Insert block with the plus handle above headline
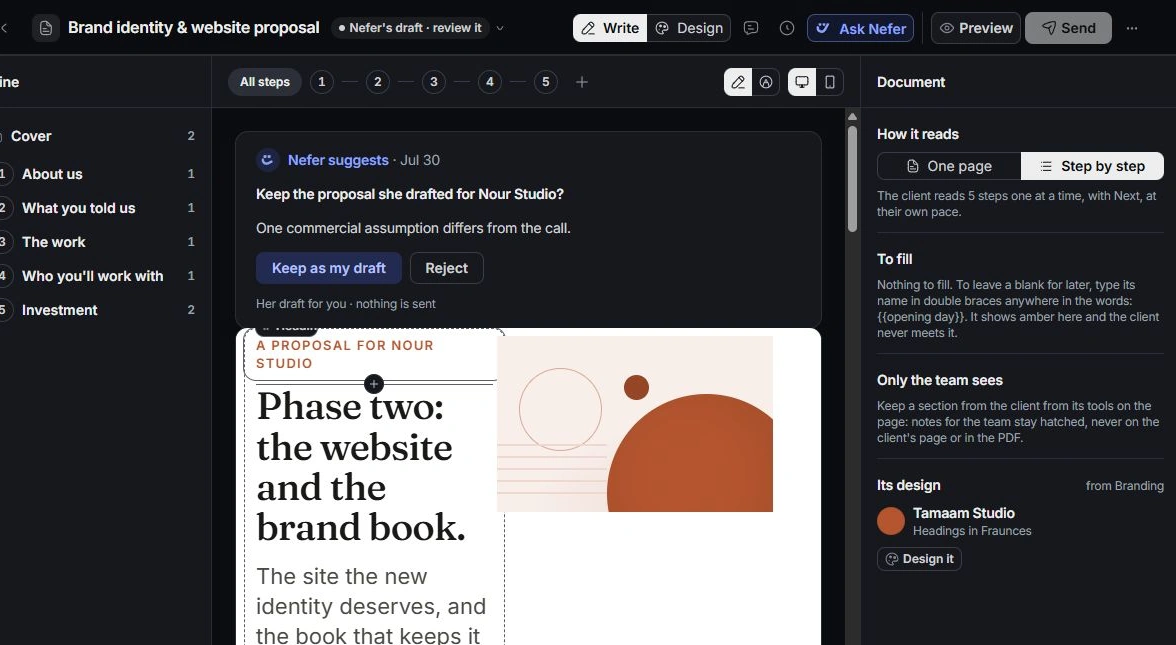Image resolution: width=1176 pixels, height=645 pixels. tap(374, 384)
